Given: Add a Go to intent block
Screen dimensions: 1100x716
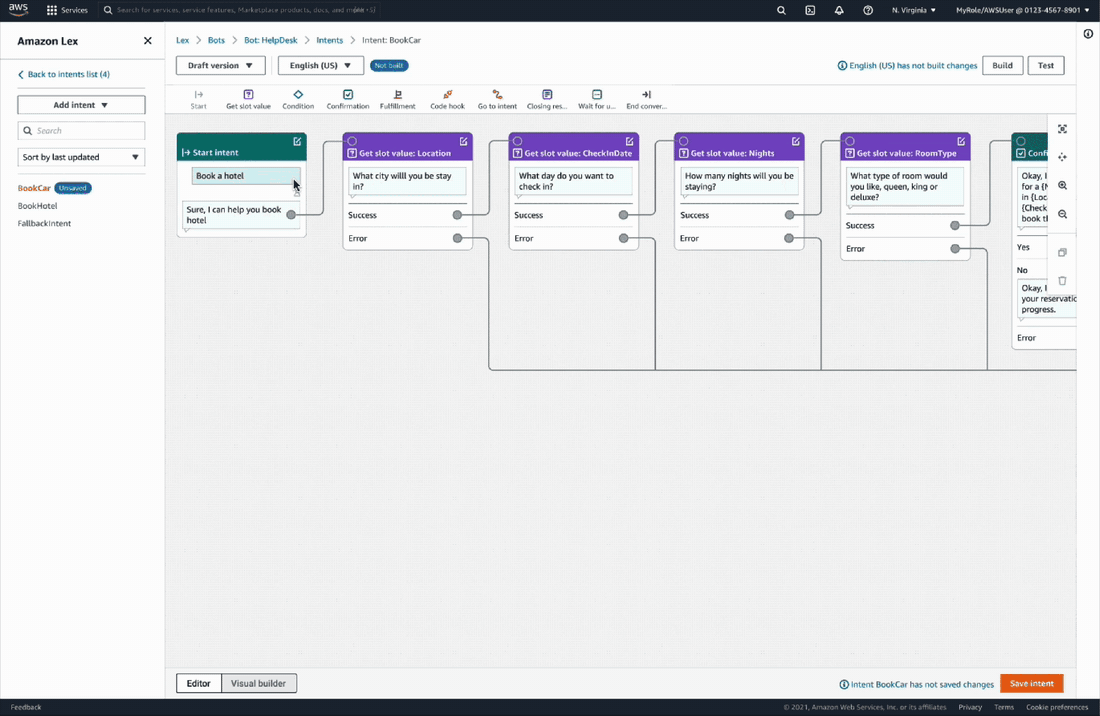Looking at the screenshot, I should [497, 100].
